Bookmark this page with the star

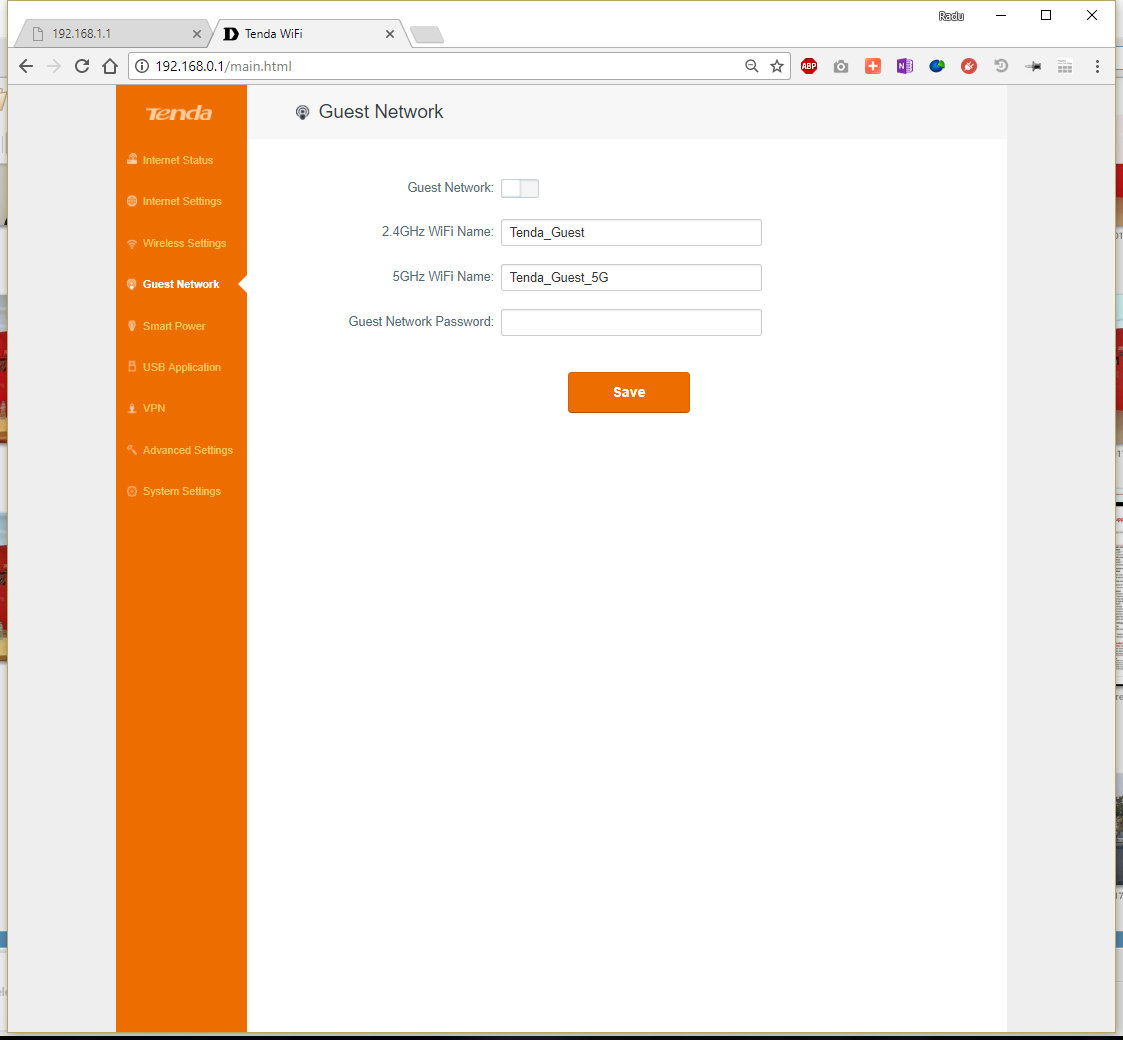tap(777, 66)
